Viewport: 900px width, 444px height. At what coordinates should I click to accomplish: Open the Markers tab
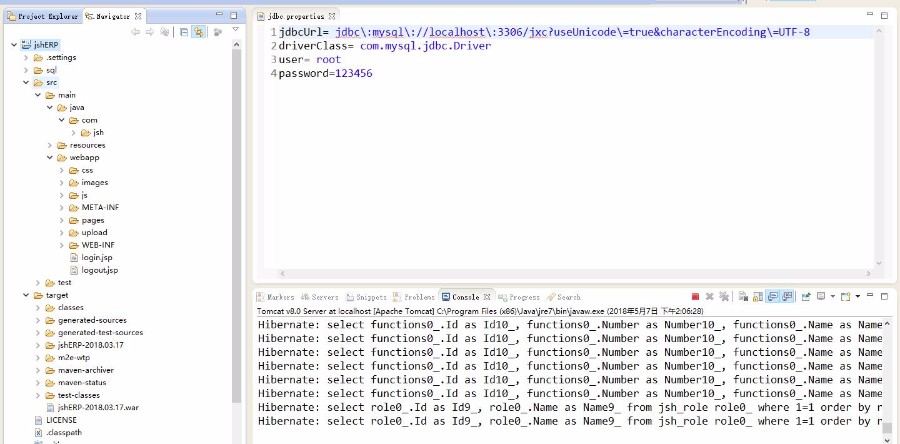275,297
